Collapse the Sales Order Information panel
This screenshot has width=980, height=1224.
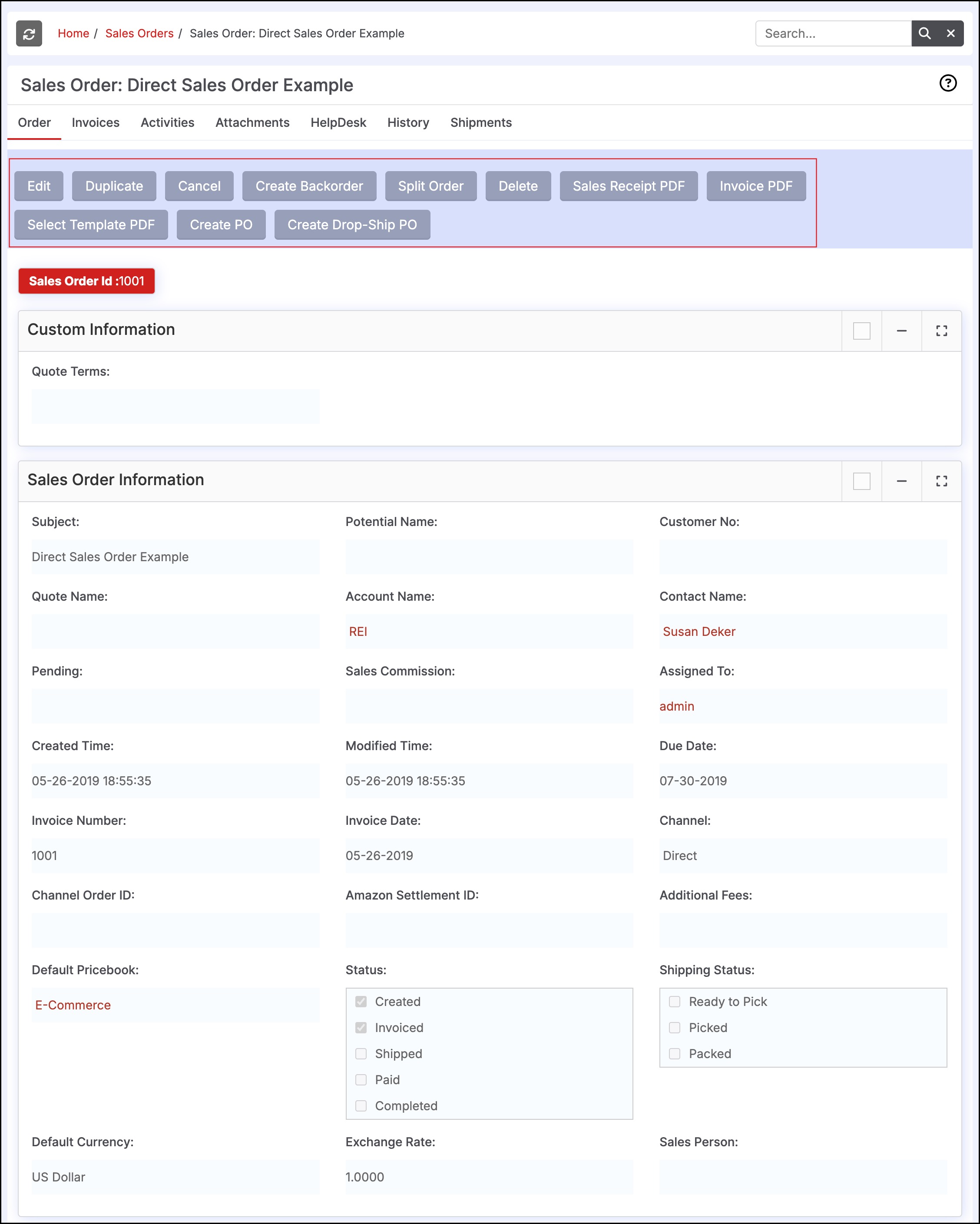pos(901,481)
